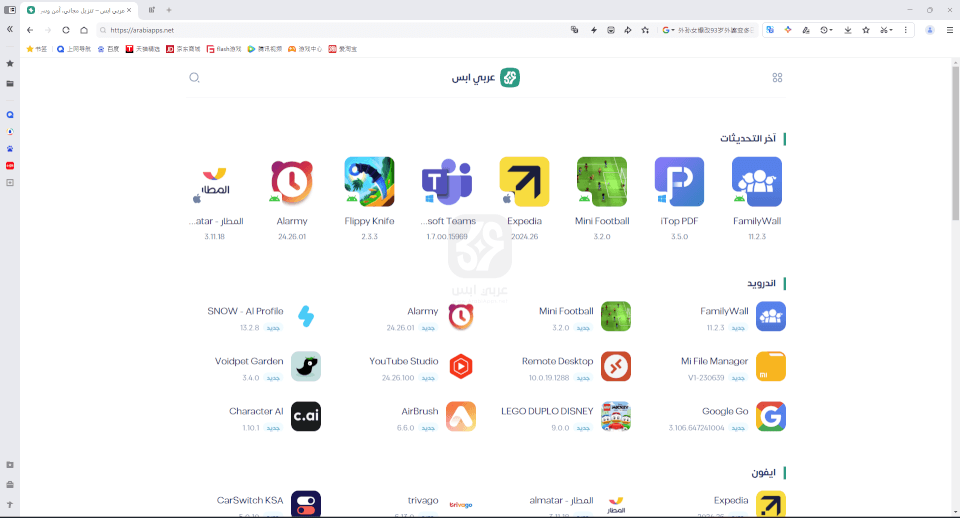This screenshot has height=518, width=960.
Task: Open the 爱淘宝 bookmark
Action: coord(342,49)
